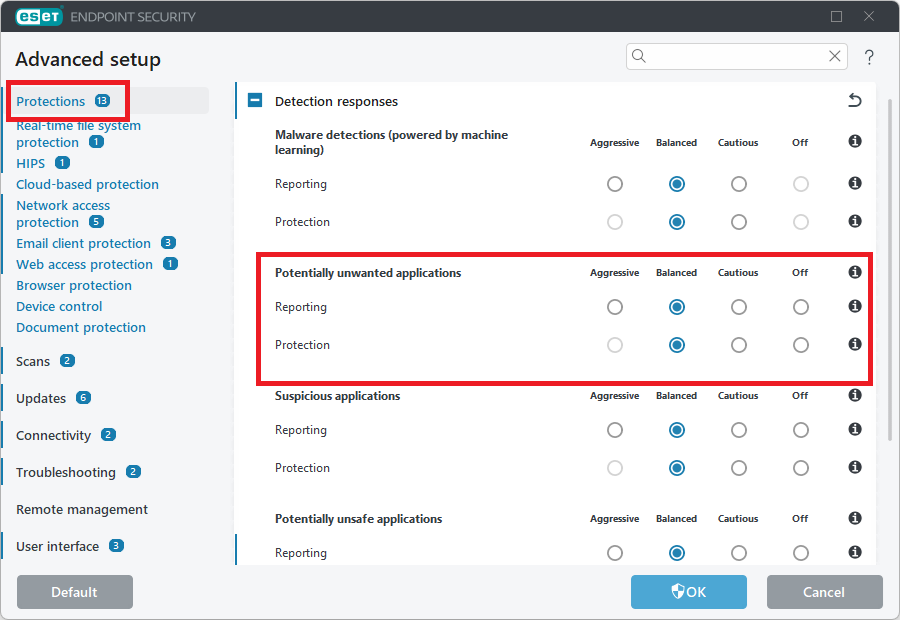This screenshot has width=900, height=620.
Task: Click the search magnifier icon
Action: point(639,56)
